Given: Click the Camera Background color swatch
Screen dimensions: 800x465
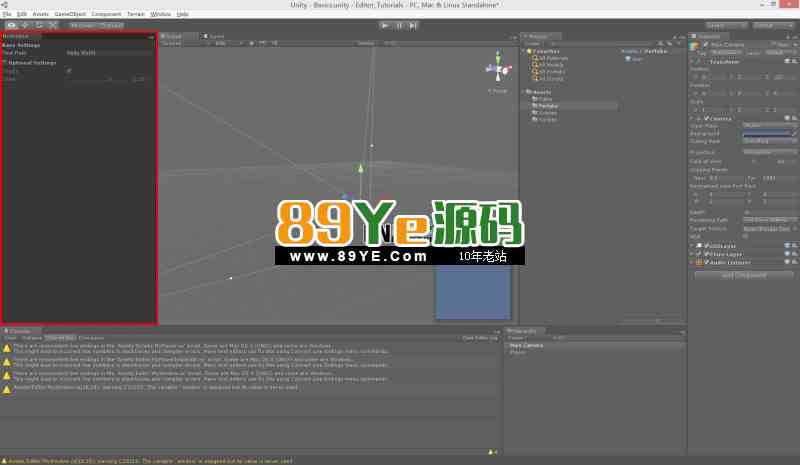Looking at the screenshot, I should coord(766,133).
